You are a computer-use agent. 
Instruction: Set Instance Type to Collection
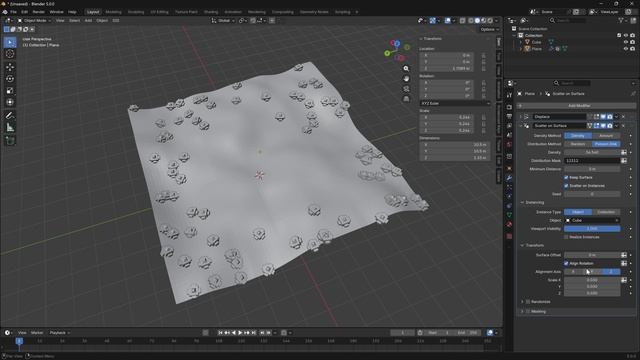pos(606,212)
